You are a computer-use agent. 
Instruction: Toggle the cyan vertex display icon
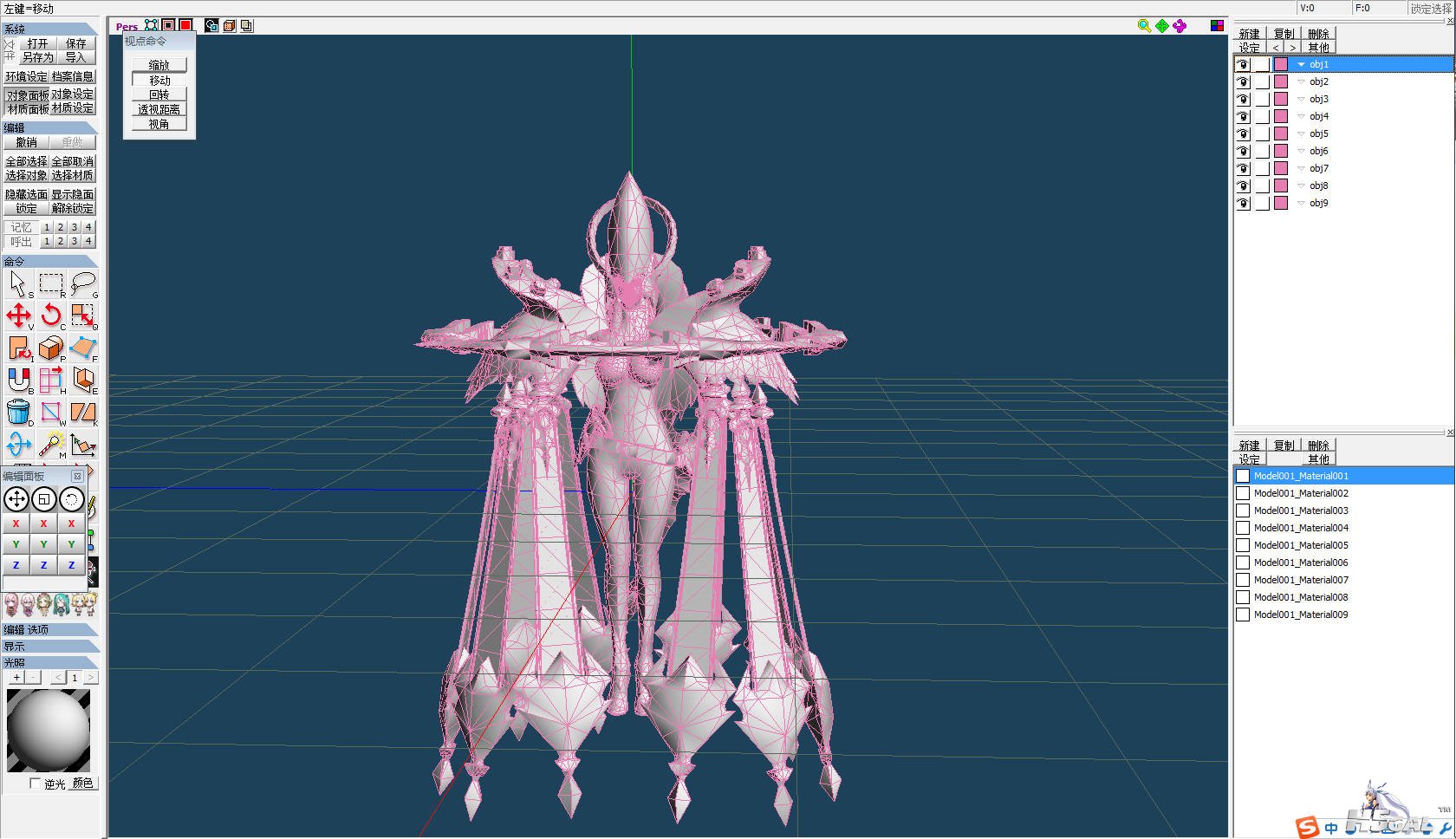152,26
